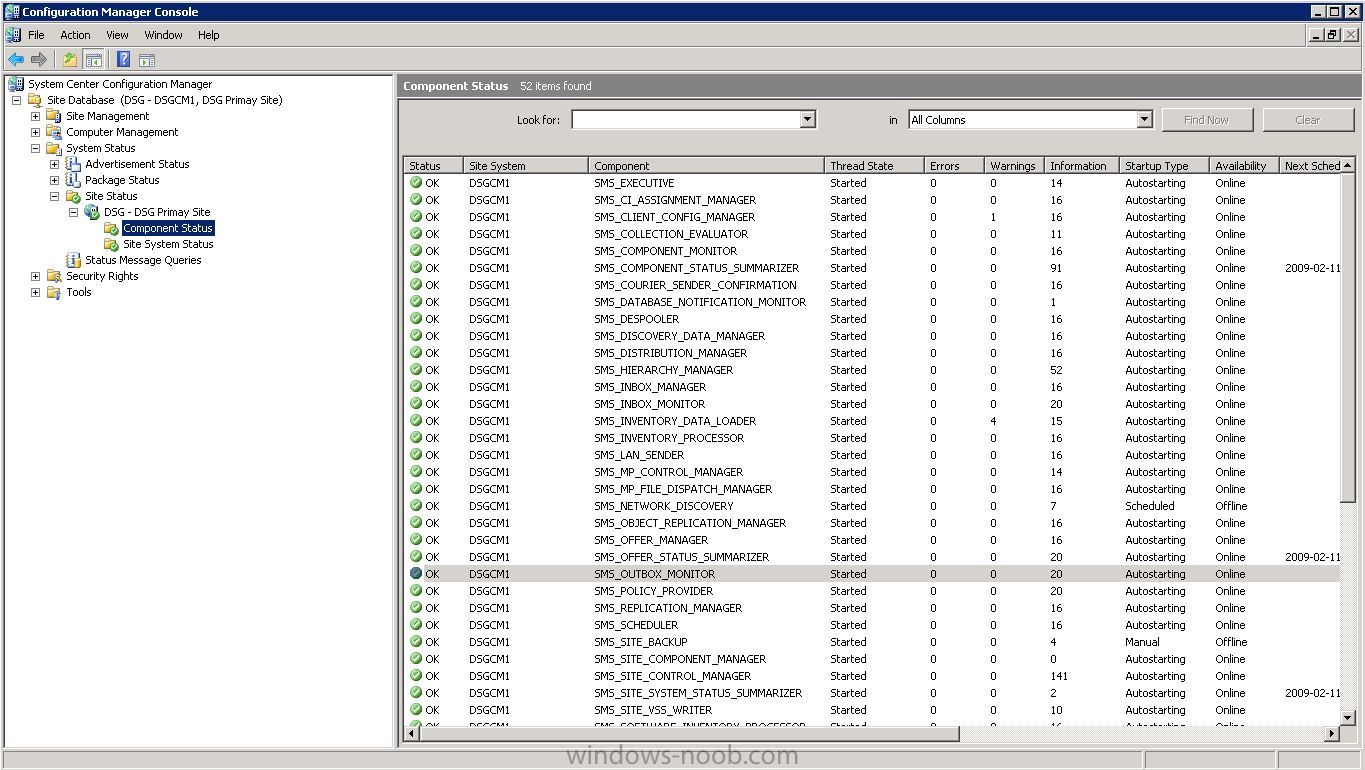Viewport: 1365px width, 770px height.
Task: Sort by the Startup Type column header
Action: pos(1164,166)
